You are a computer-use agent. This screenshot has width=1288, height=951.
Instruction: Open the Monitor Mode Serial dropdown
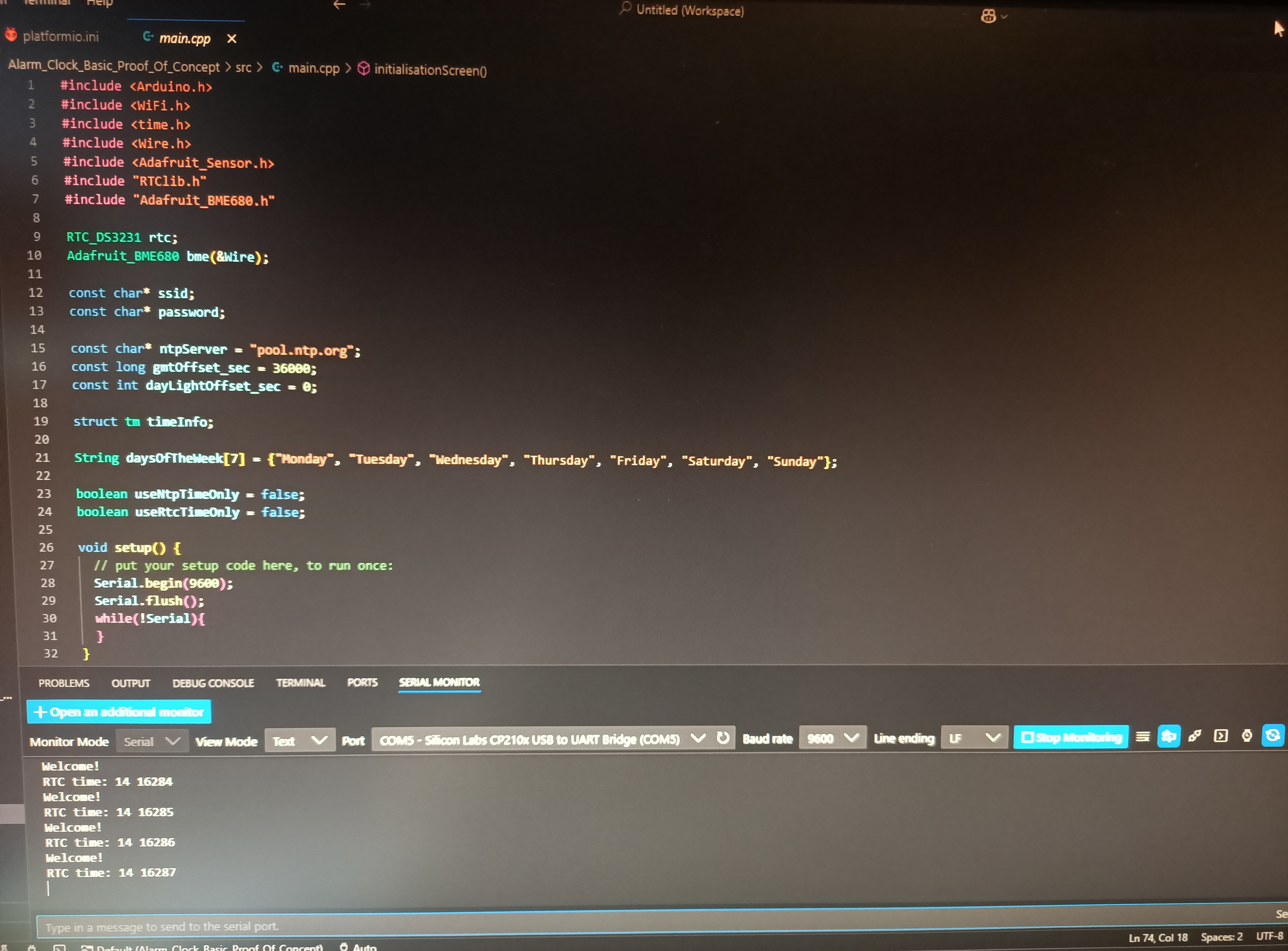click(x=152, y=741)
